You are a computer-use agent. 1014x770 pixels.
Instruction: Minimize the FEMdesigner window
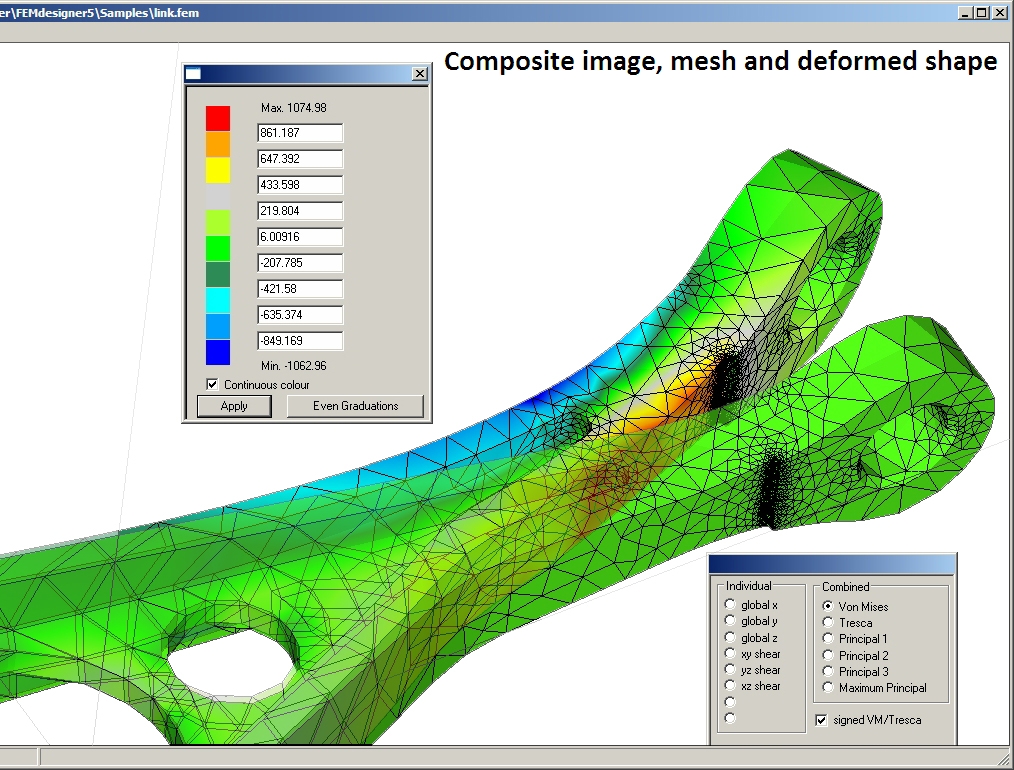pyautogui.click(x=965, y=12)
